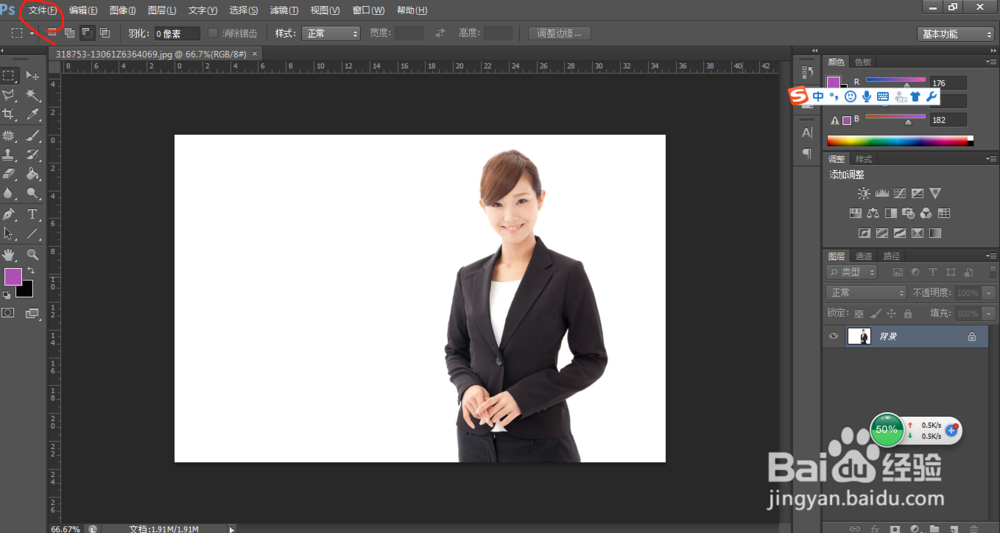Open the History panel icon
Image resolution: width=1000 pixels, height=533 pixels.
(807, 72)
